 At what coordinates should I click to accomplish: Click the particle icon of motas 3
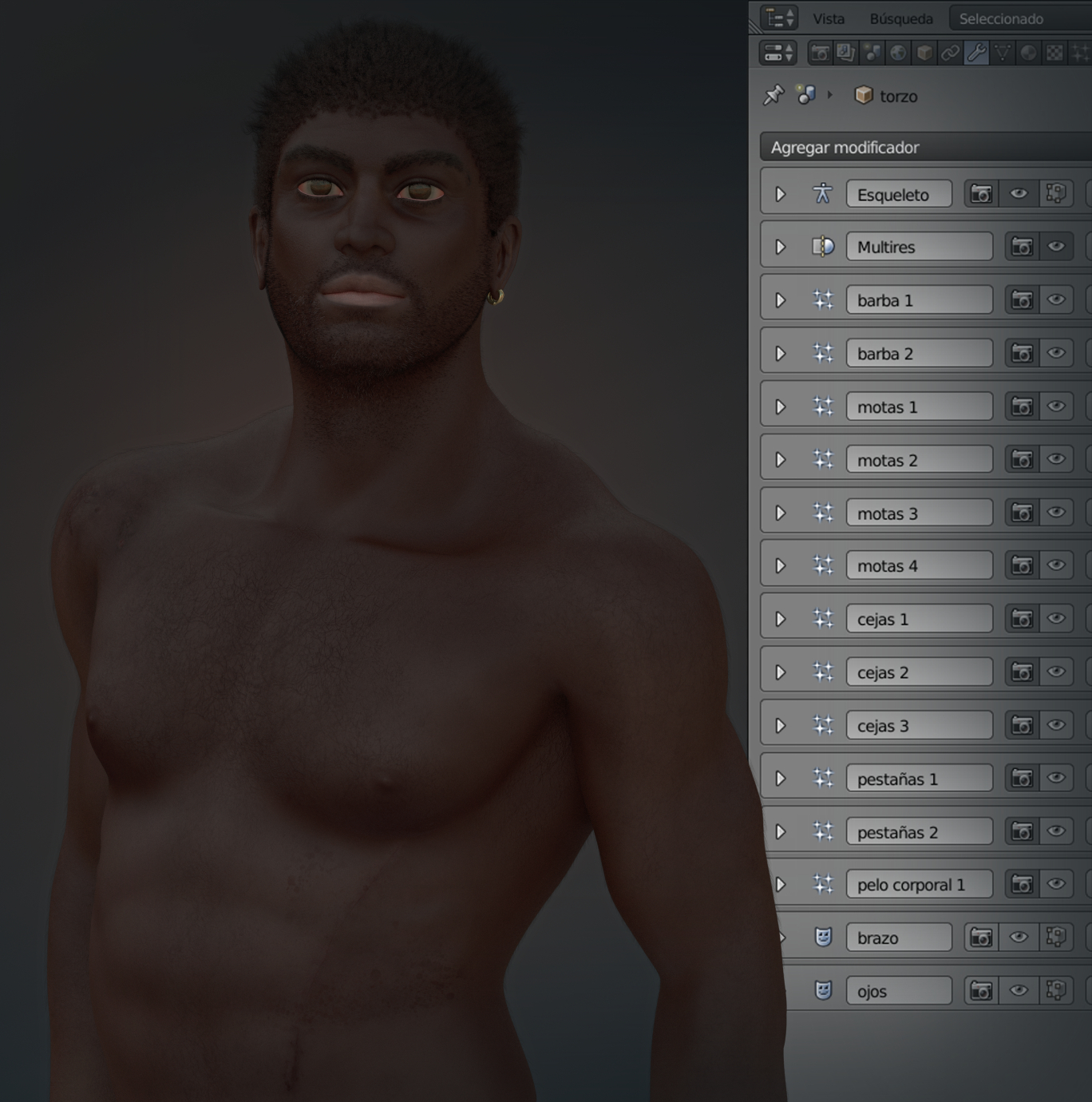[x=822, y=513]
